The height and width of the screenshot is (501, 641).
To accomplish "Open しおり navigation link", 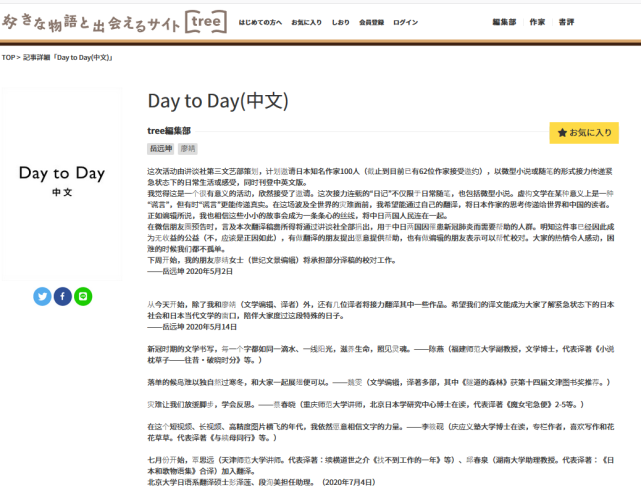I will click(x=340, y=22).
